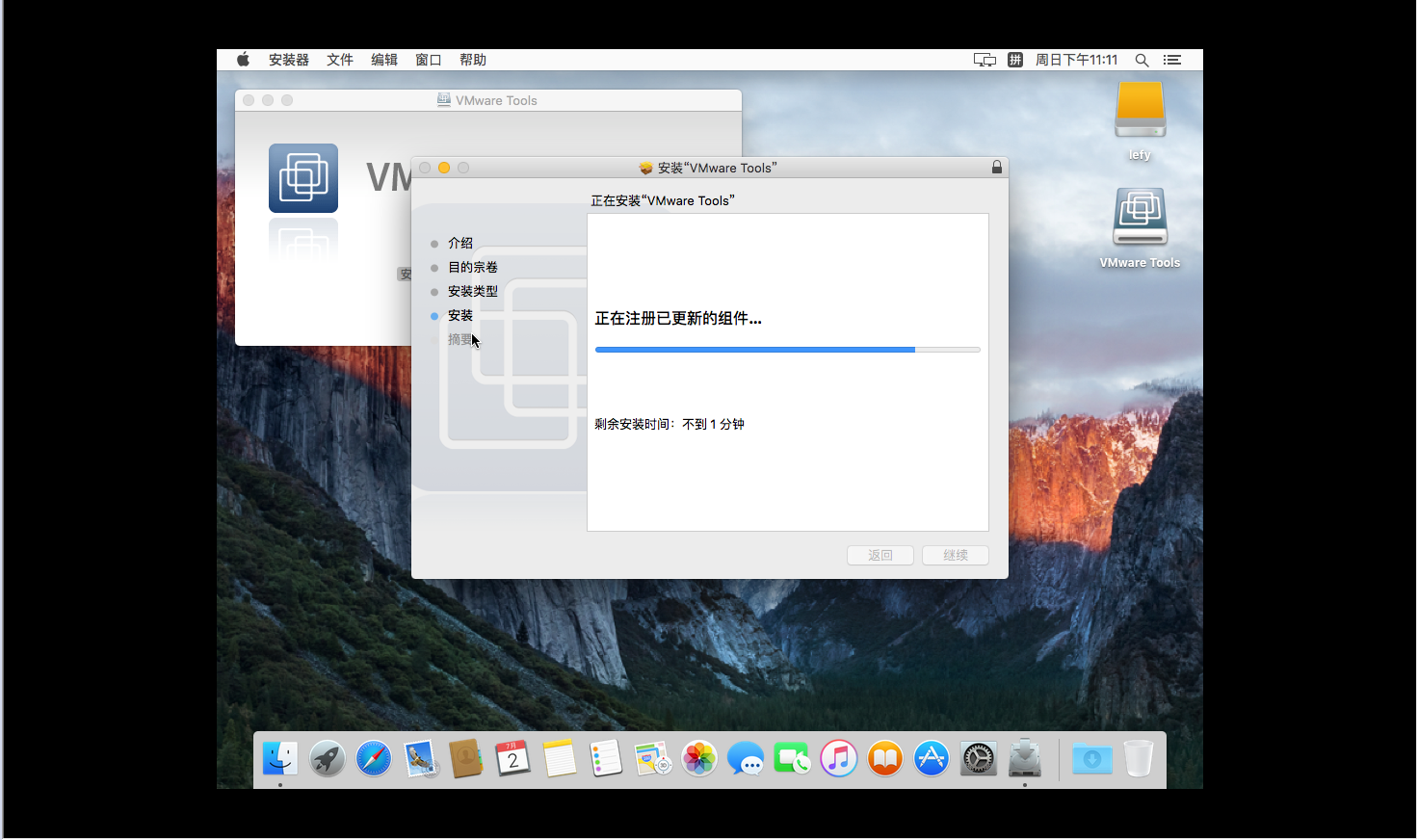Open the 安装器 menu
Screen dimensions: 1418x840
point(289,60)
